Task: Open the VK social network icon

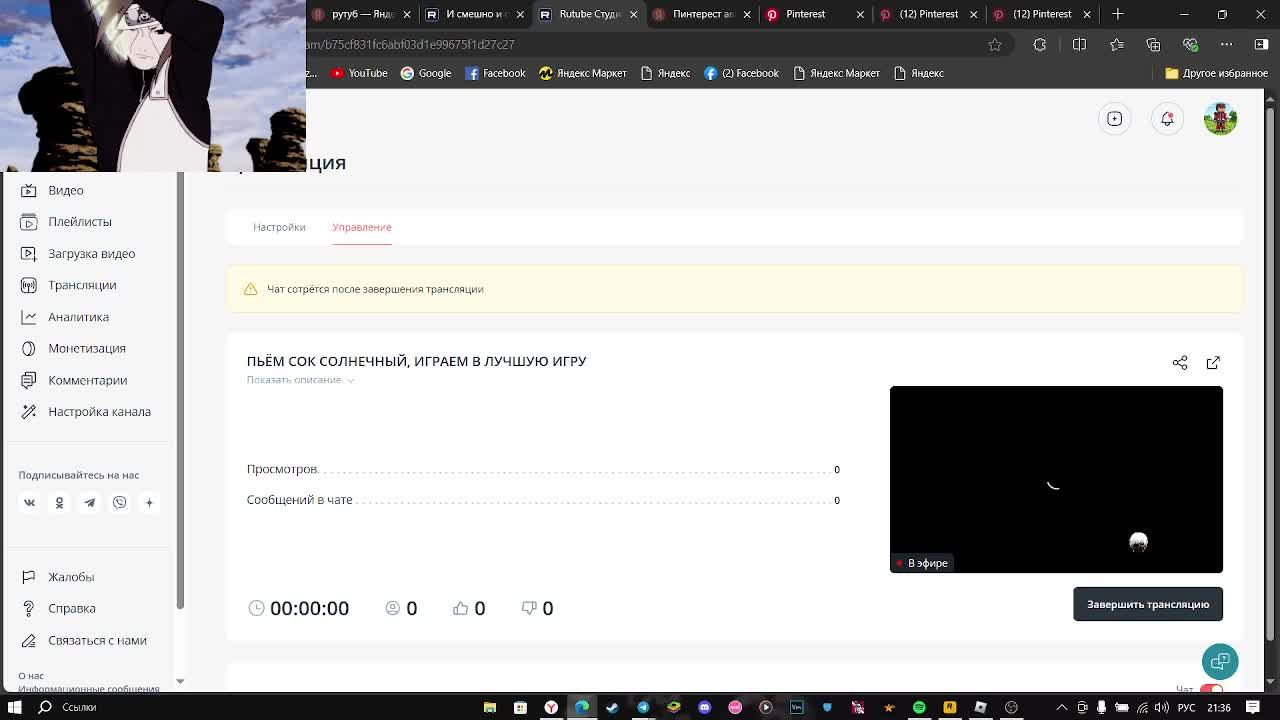Action: tap(29, 503)
